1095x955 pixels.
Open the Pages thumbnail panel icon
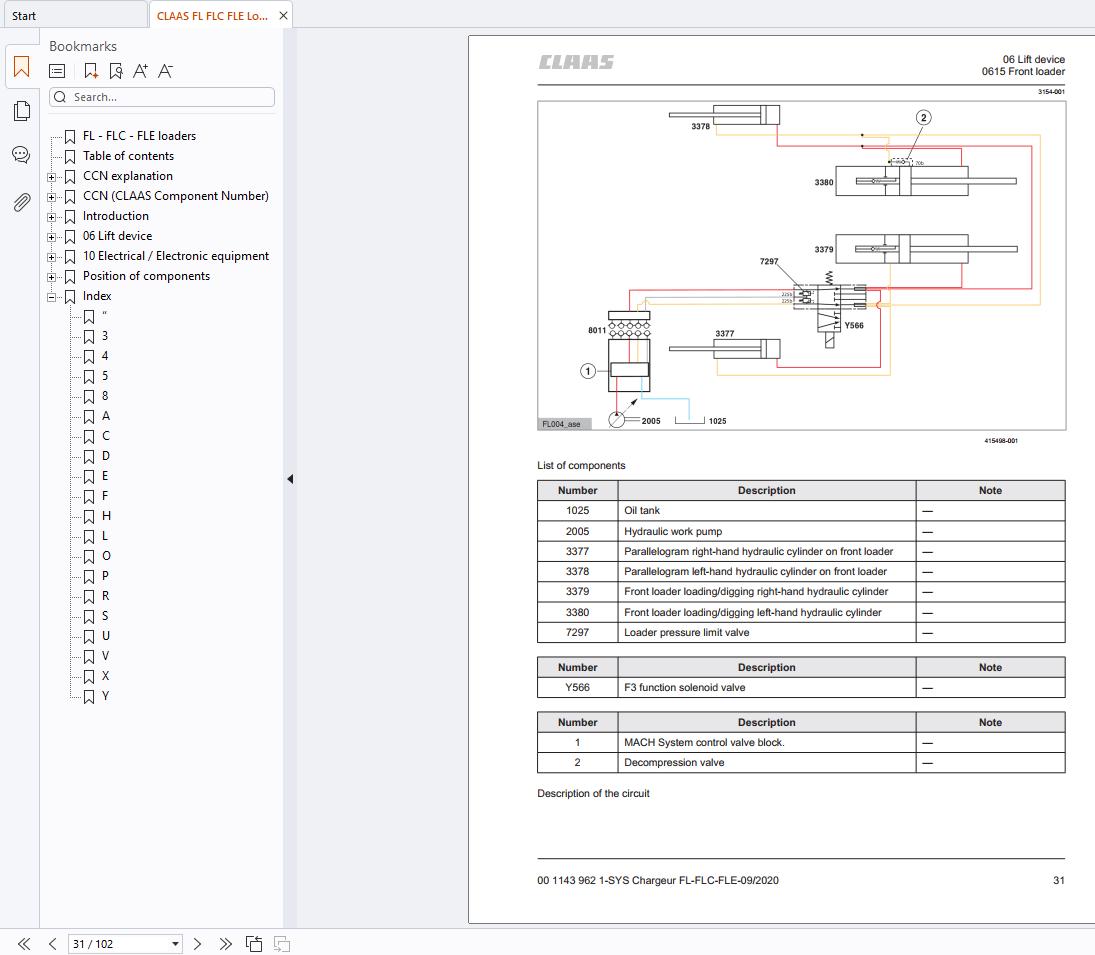[x=21, y=111]
